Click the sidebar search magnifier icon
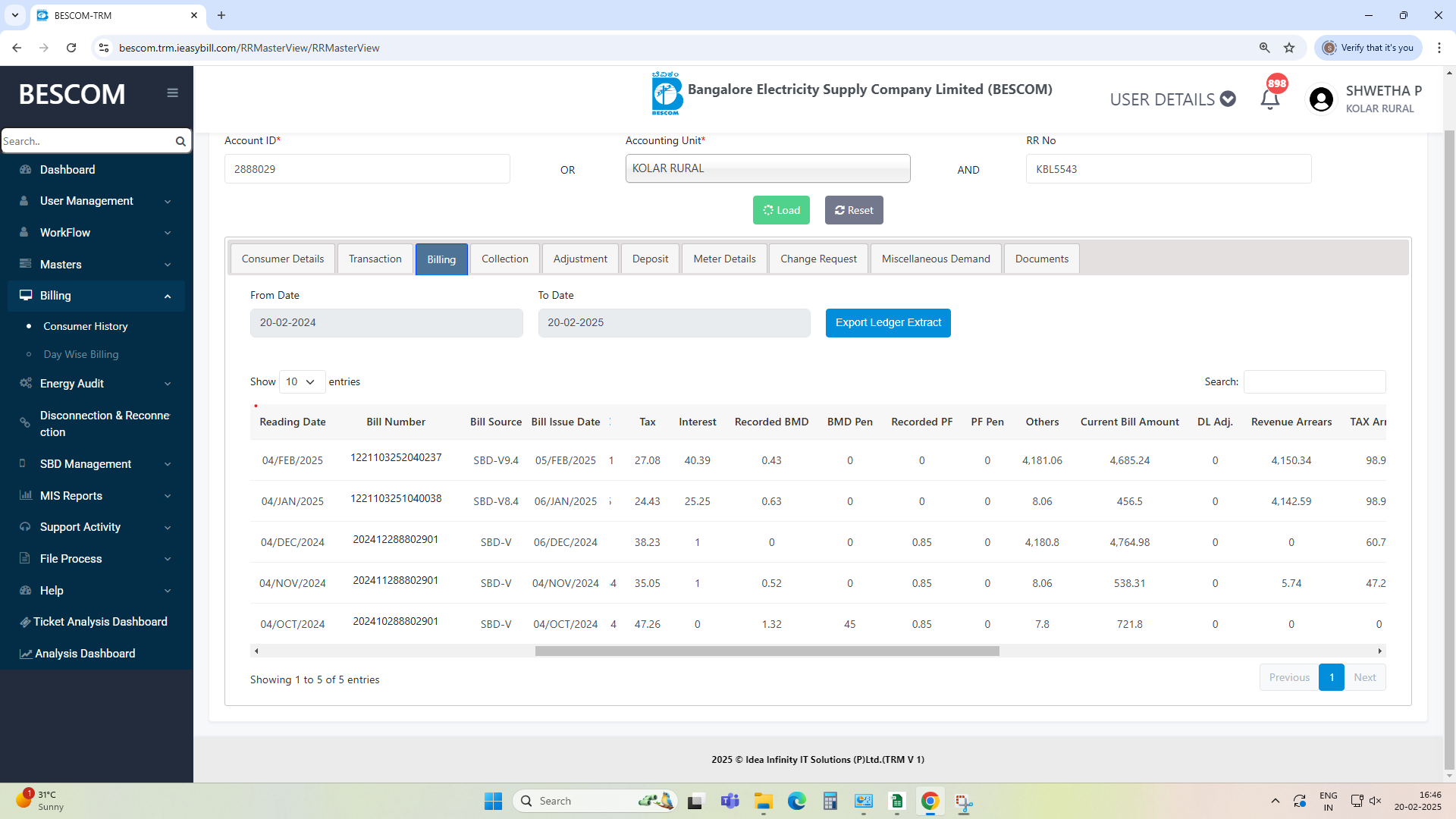 tap(180, 141)
